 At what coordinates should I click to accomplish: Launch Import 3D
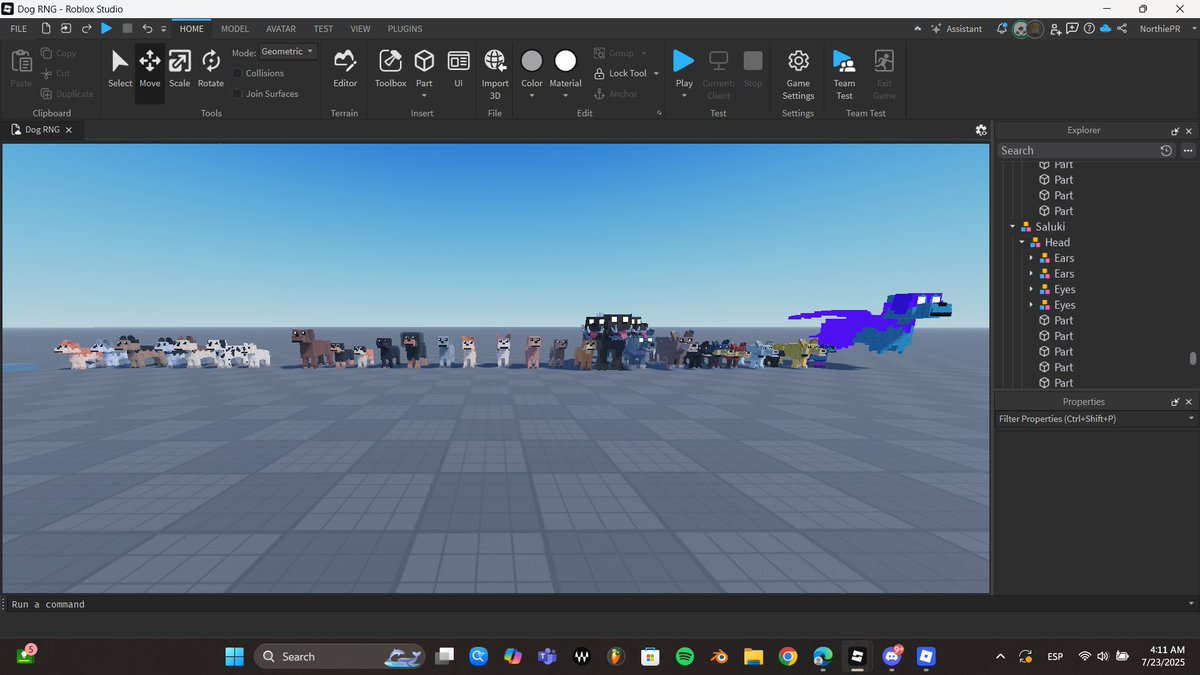coord(495,74)
